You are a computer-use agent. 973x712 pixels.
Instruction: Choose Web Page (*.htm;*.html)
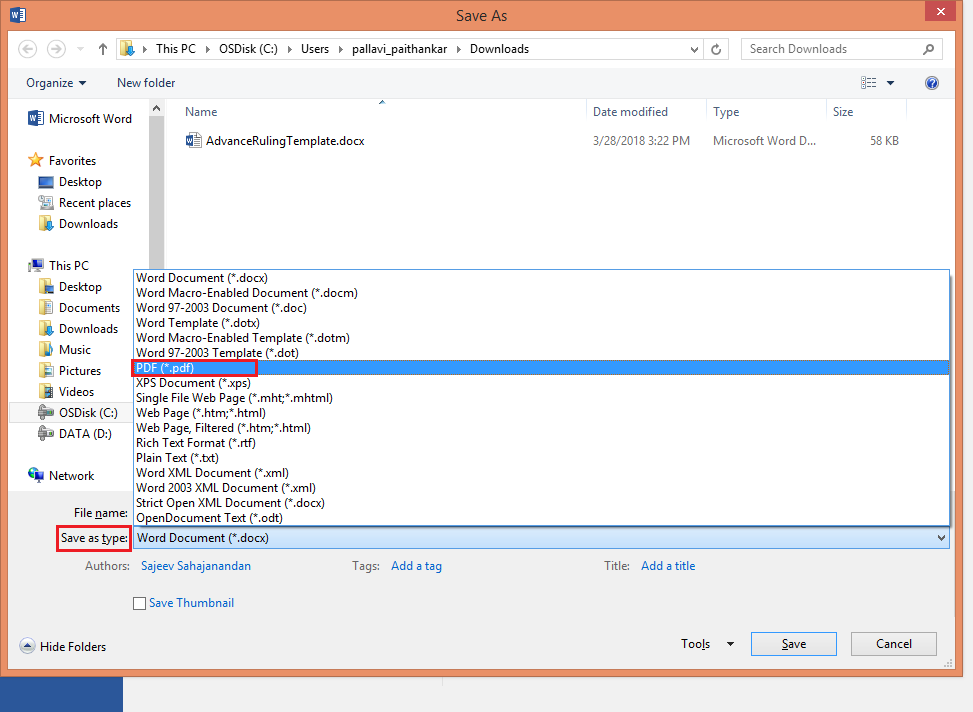click(x=541, y=413)
